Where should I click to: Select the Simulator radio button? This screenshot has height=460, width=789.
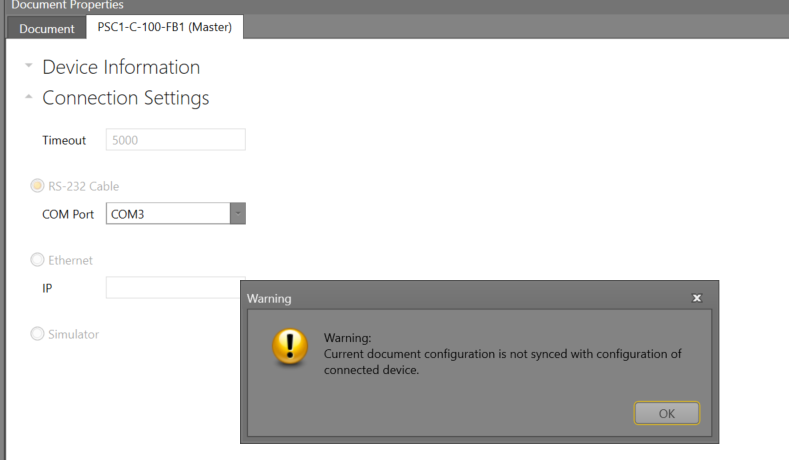click(37, 334)
